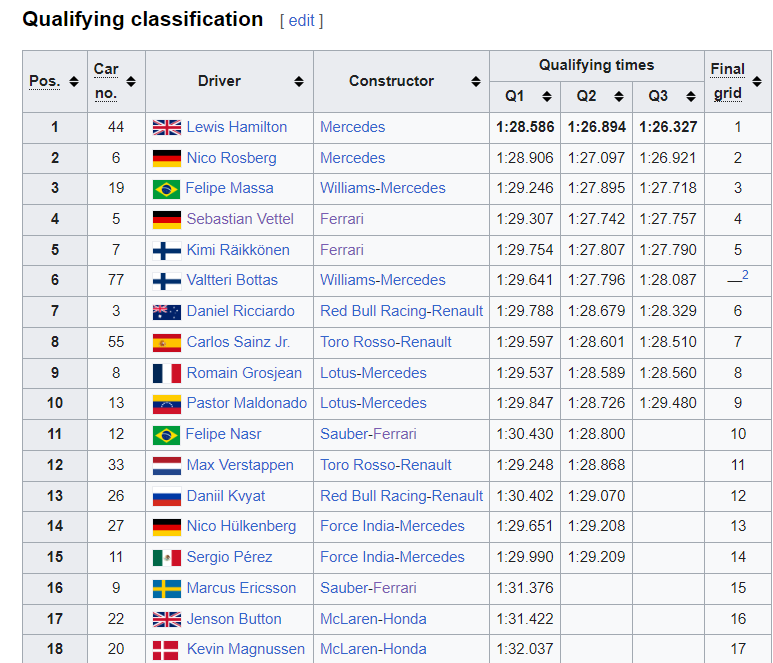Open Felipe Massa driver page
The image size is (773, 663).
point(229,188)
